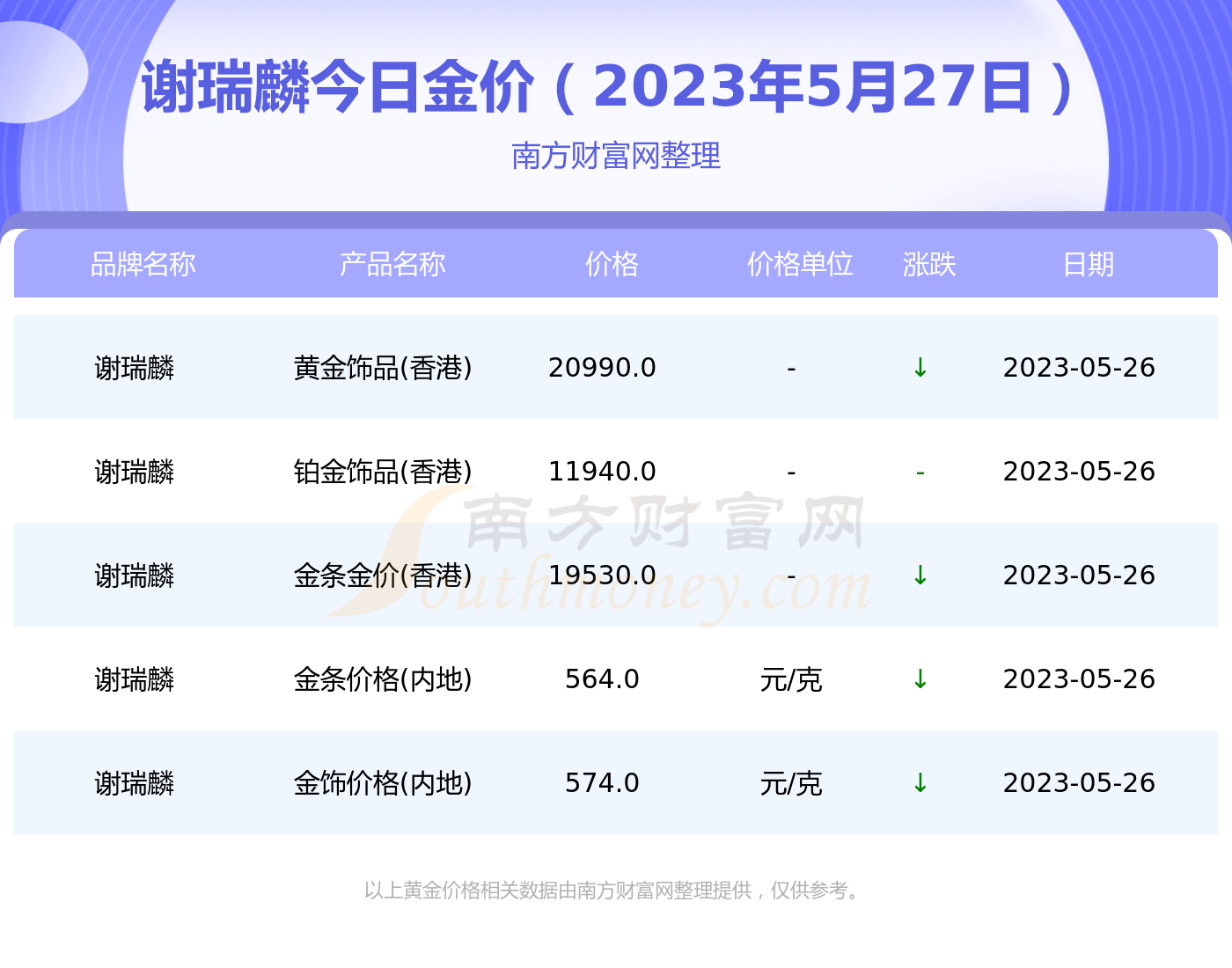Click price value 574.0
This screenshot has width=1232, height=968.
[x=602, y=783]
